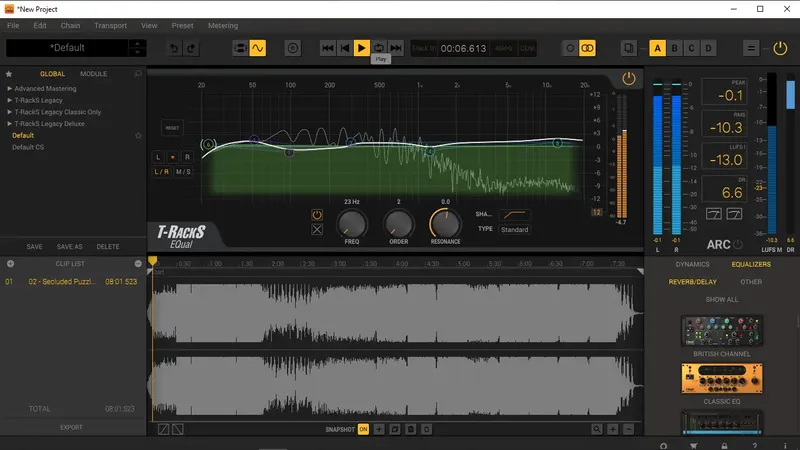Image resolution: width=800 pixels, height=450 pixels.
Task: Add a clip with plus icon
Action: coord(10,264)
